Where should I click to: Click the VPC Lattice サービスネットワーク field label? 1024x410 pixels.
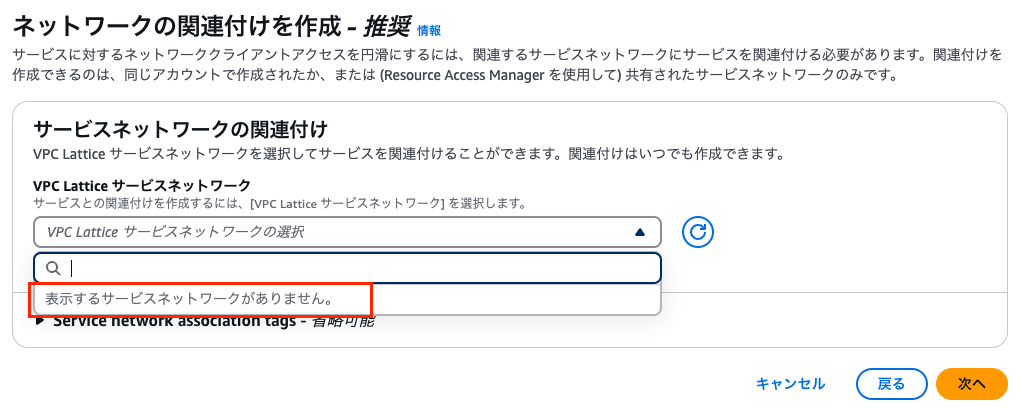tap(142, 186)
